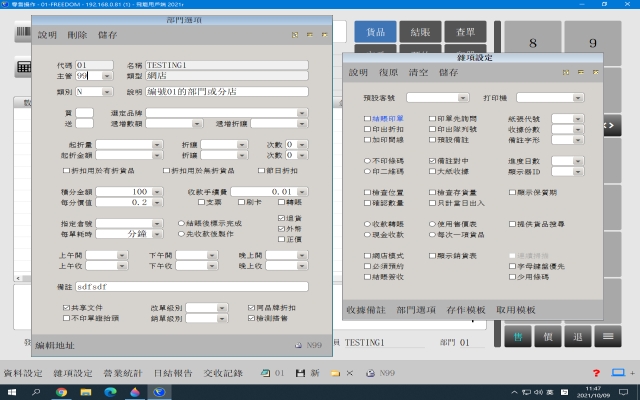The width and height of the screenshot is (640, 400).
Task: Open the calculator icon on left
Action: 21,68
